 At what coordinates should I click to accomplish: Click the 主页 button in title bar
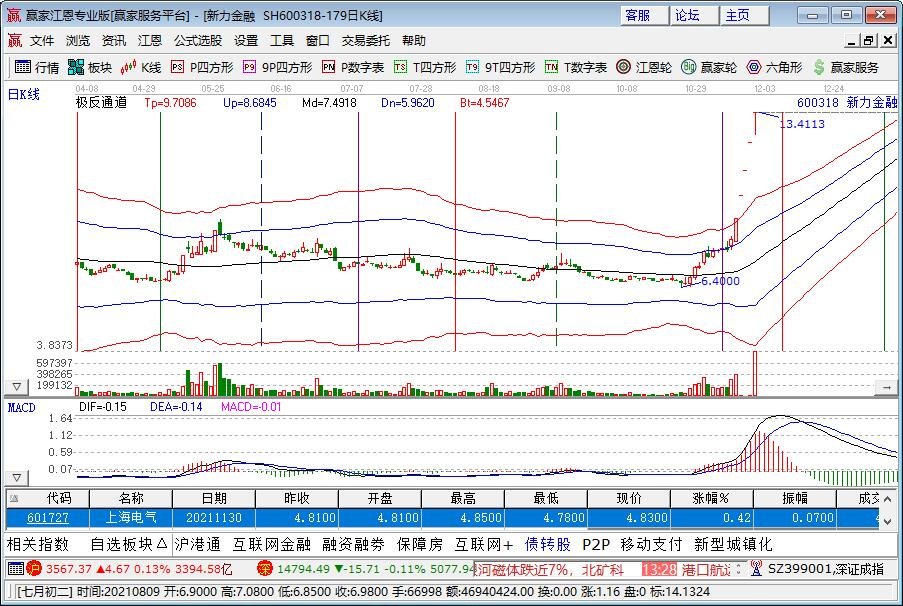tap(745, 16)
